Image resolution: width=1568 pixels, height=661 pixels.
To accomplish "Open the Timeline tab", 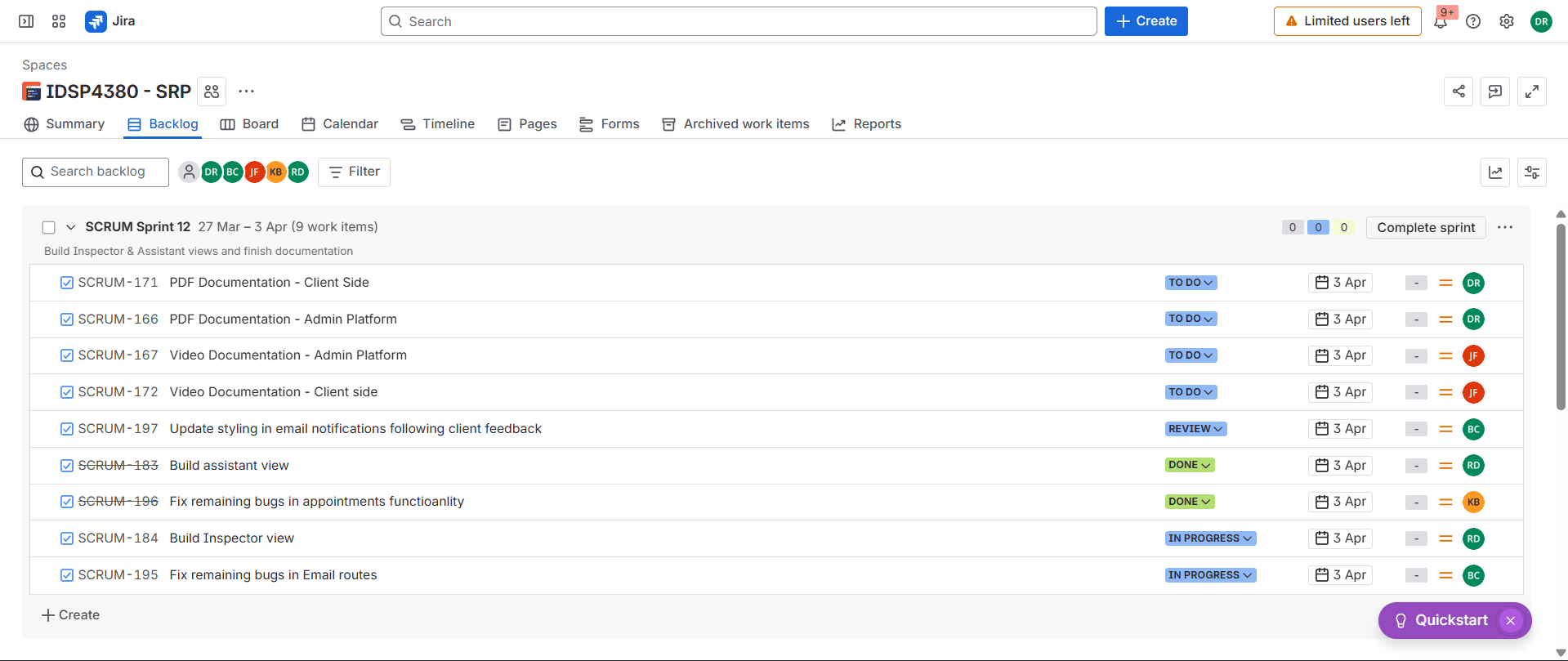I will (x=438, y=124).
